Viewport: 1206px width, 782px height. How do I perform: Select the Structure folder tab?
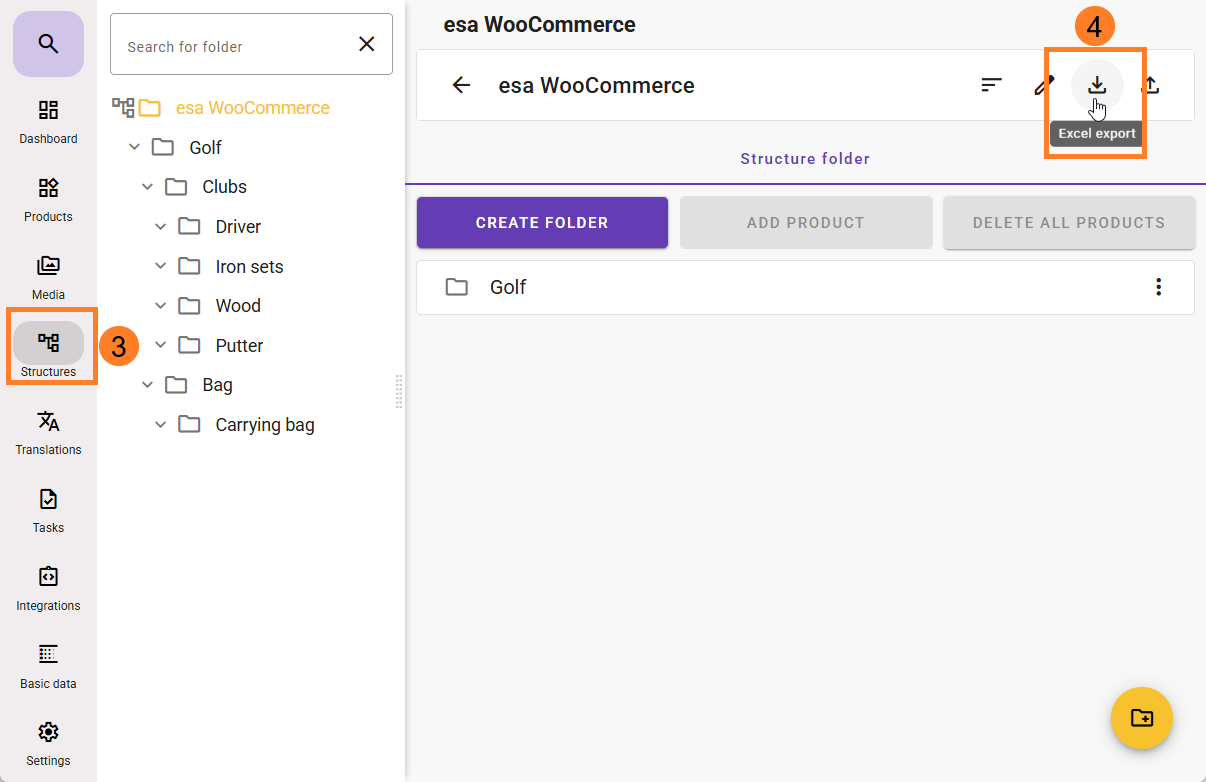pyautogui.click(x=805, y=159)
